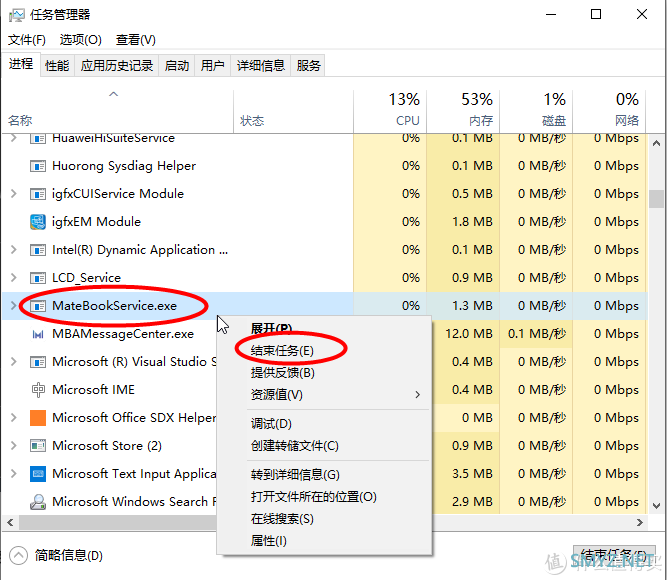Screen dimensions: 667x580
Task: Click the Task Manager title bar icon
Action: pyautogui.click(x=17, y=15)
